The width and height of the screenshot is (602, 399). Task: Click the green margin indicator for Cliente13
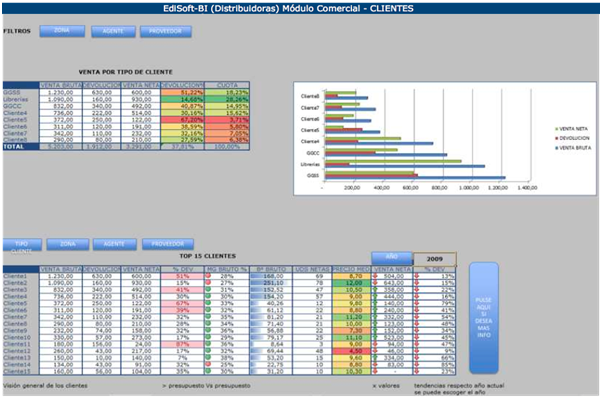click(x=208, y=358)
